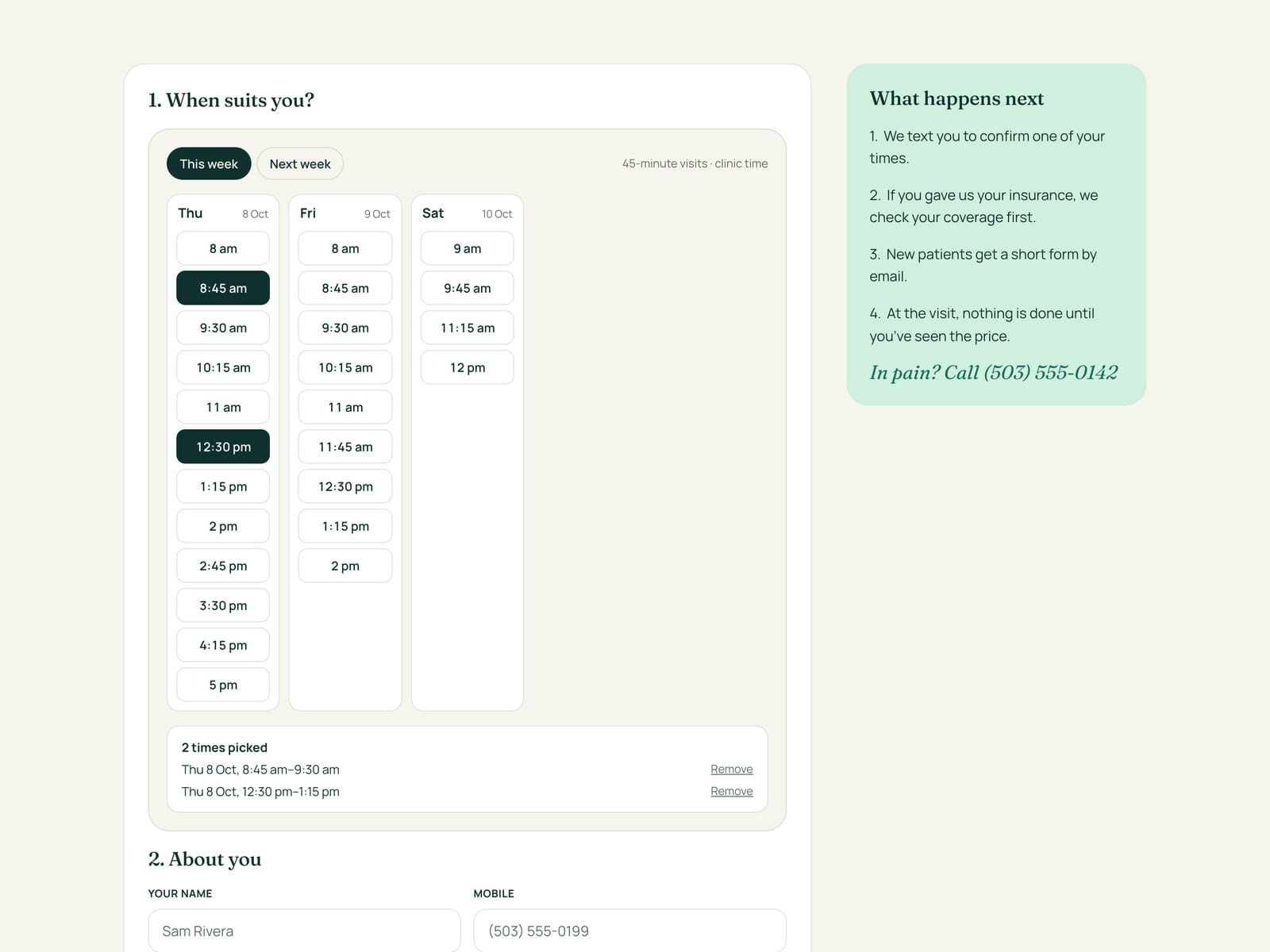Click the Sat 10 Oct column header
The height and width of the screenshot is (952, 1270).
click(x=468, y=213)
